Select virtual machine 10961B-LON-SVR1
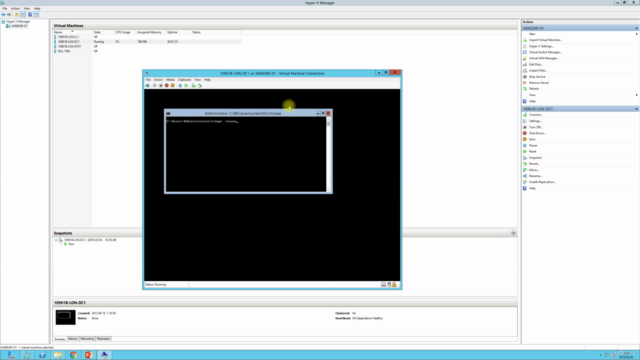The height and width of the screenshot is (360, 640). pos(69,47)
